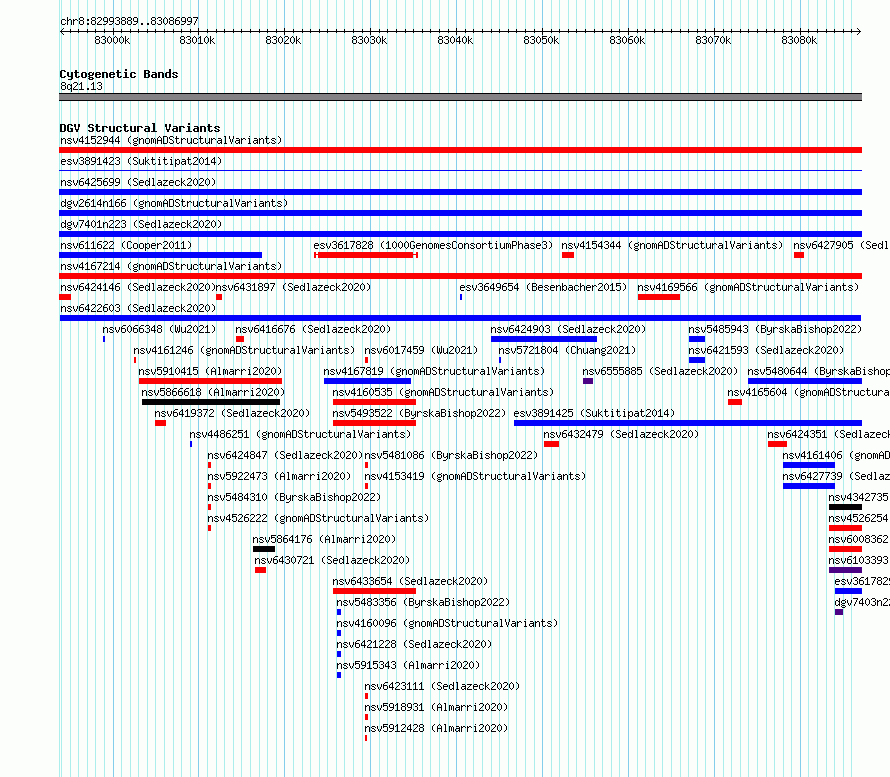The width and height of the screenshot is (890, 777).
Task: Click nsv6421593 (Sedlazeck2020) label
Action: pyautogui.click(x=766, y=350)
